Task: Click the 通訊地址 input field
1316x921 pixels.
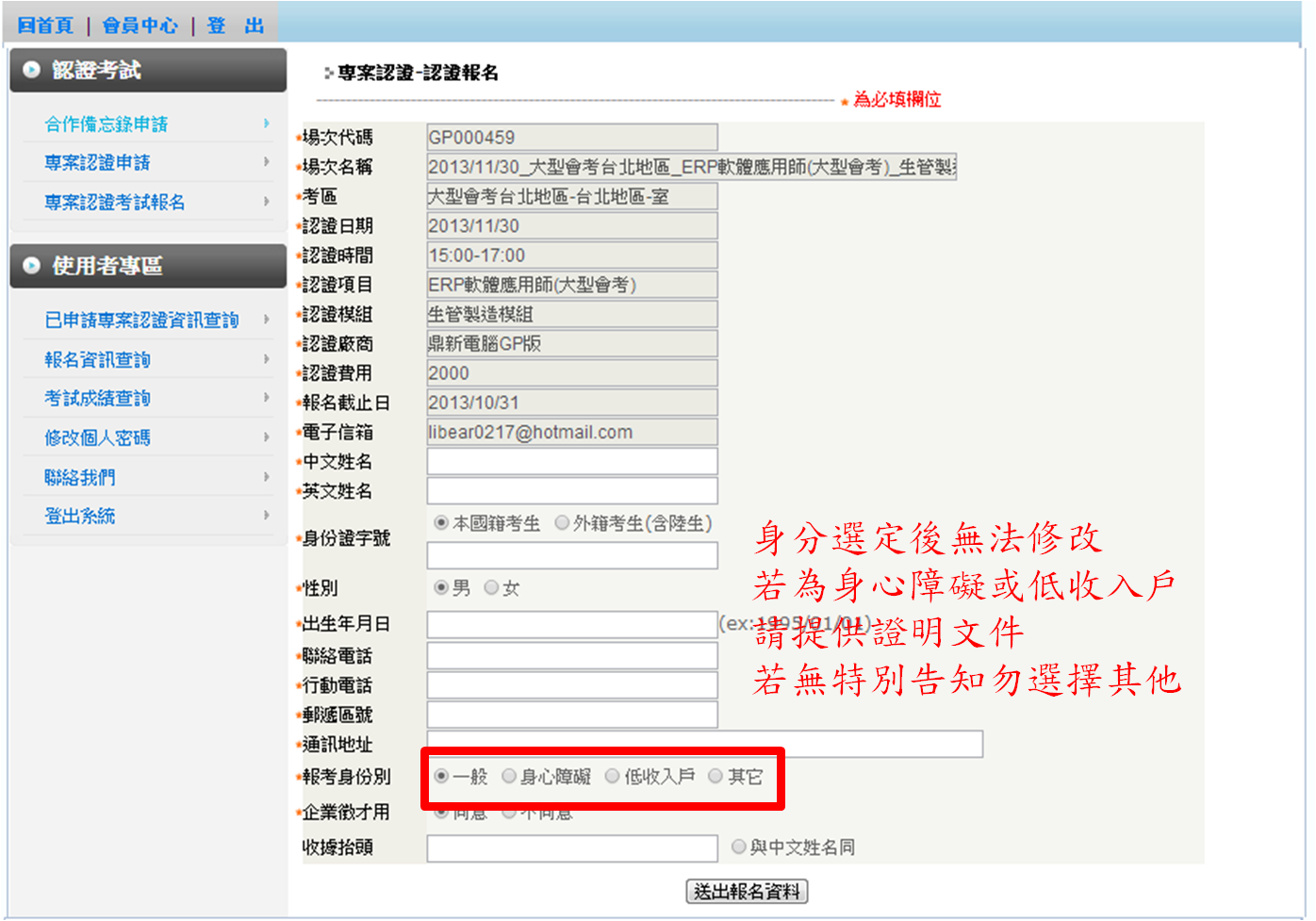Action: pyautogui.click(x=705, y=744)
